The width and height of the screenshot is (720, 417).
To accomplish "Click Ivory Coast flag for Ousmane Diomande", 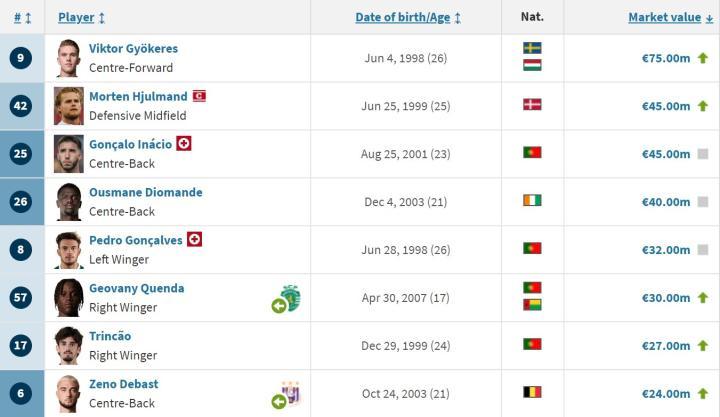I will click(x=532, y=201).
